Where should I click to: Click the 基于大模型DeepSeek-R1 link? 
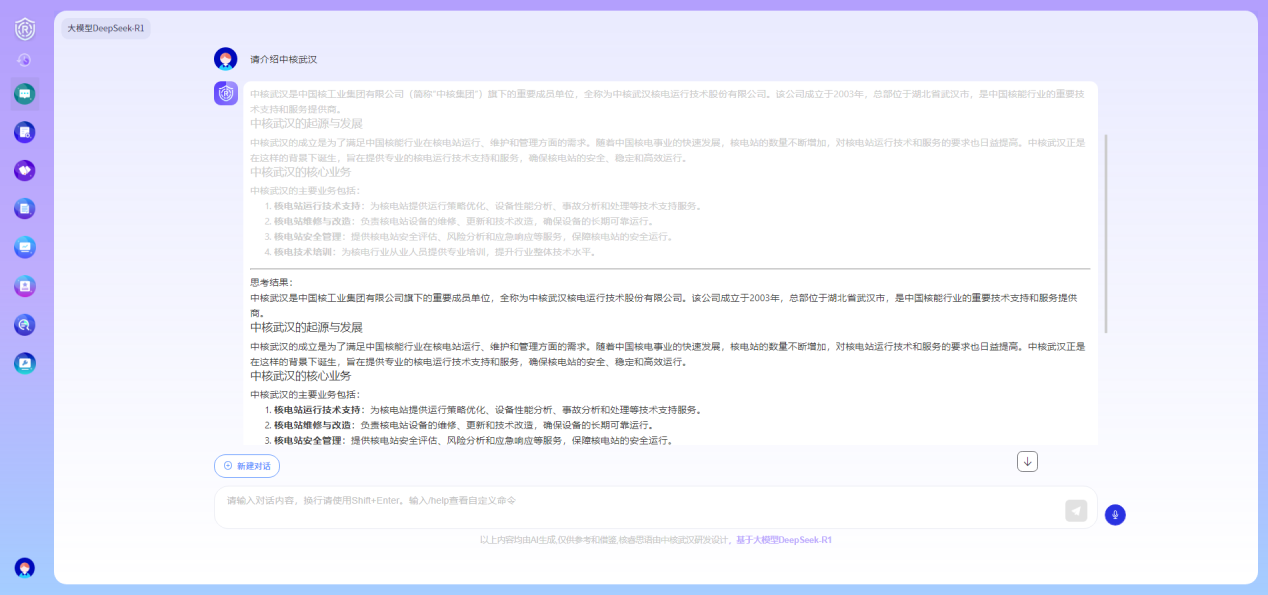784,540
